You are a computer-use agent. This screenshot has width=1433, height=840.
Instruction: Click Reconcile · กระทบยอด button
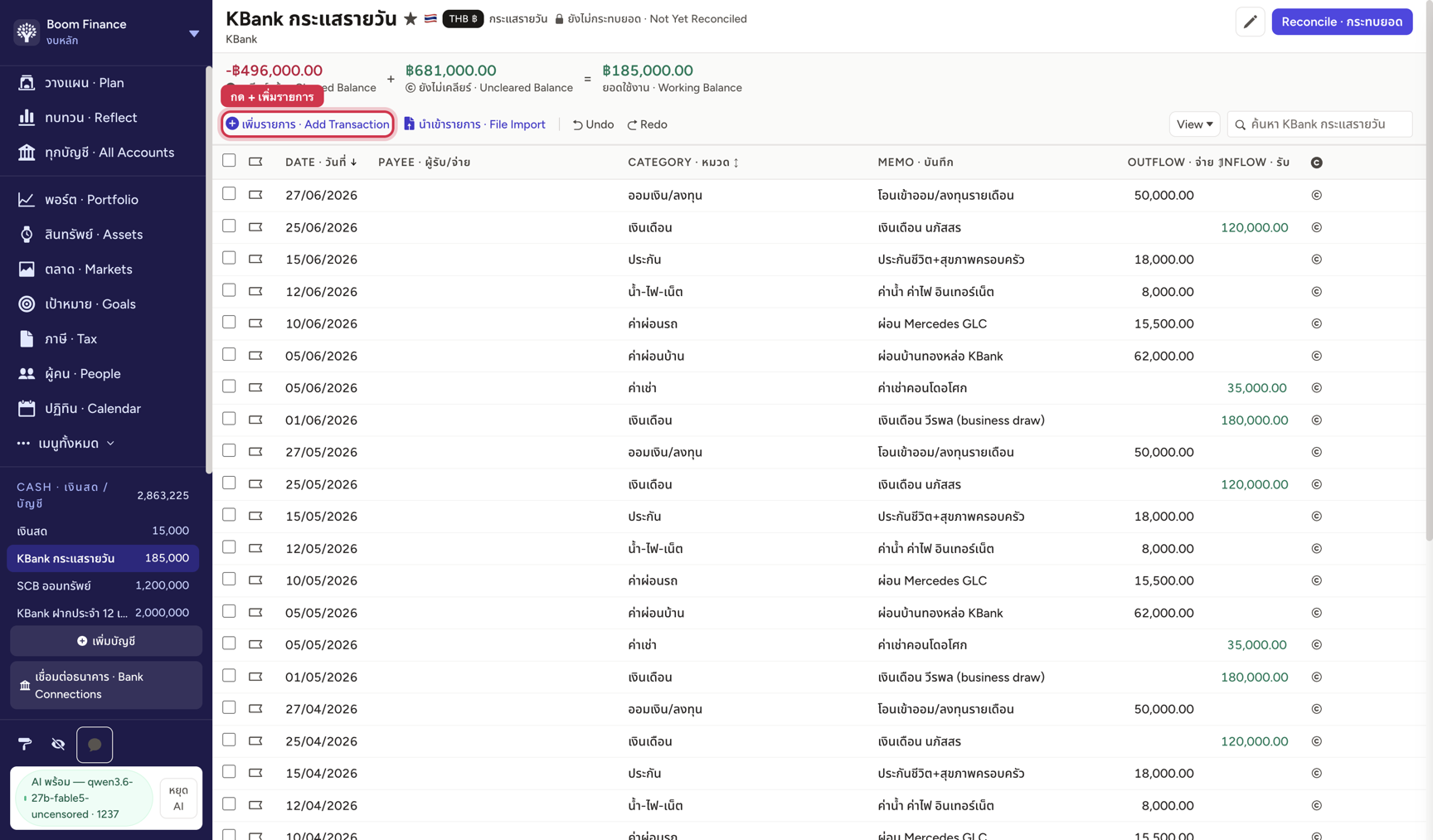(x=1342, y=22)
